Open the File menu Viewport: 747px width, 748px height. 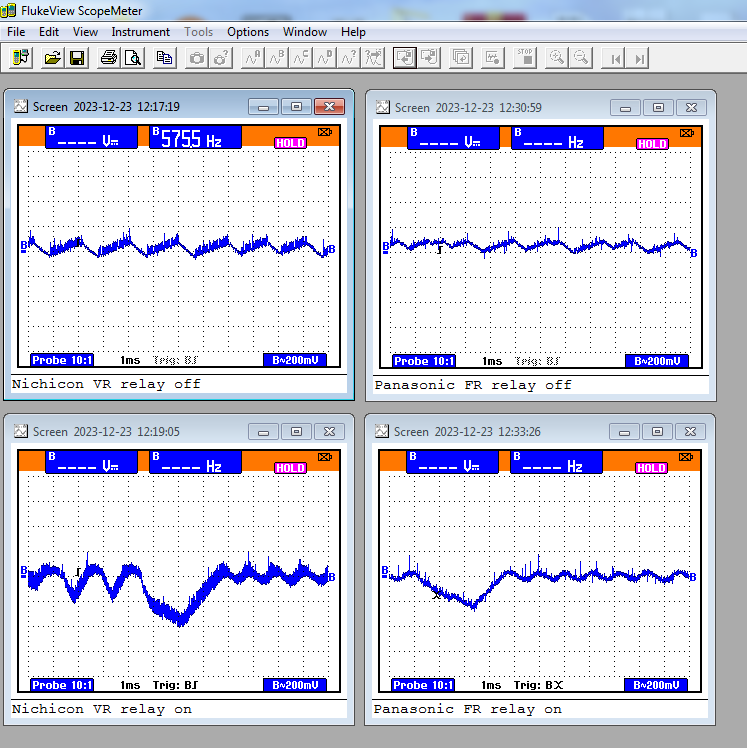click(16, 32)
